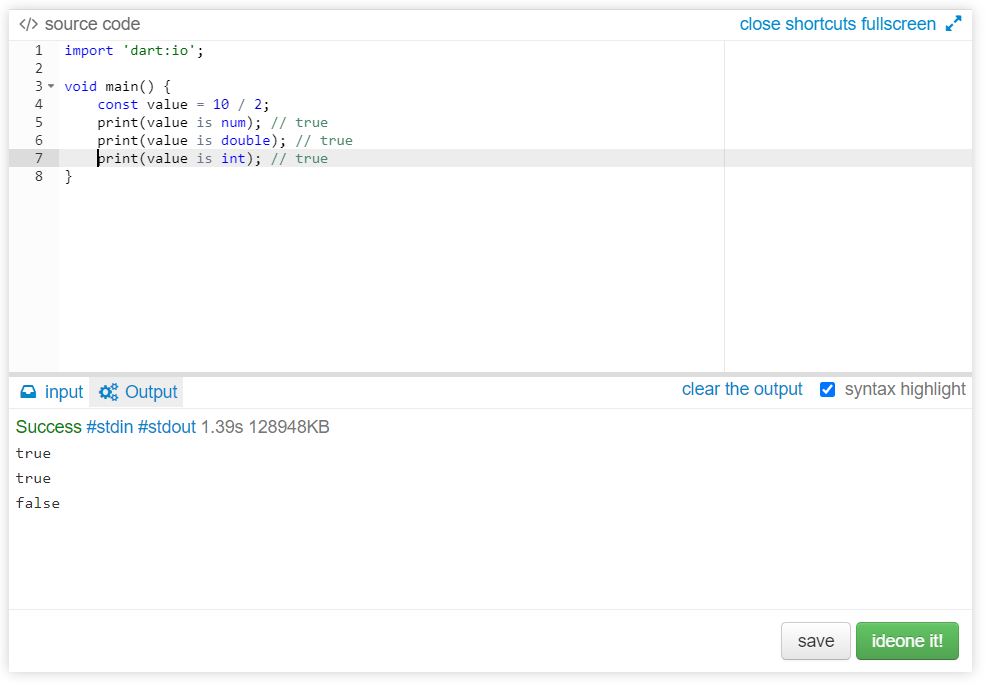Place cursor on the import 'dart:io' line
This screenshot has height=686, width=986.
[x=134, y=50]
